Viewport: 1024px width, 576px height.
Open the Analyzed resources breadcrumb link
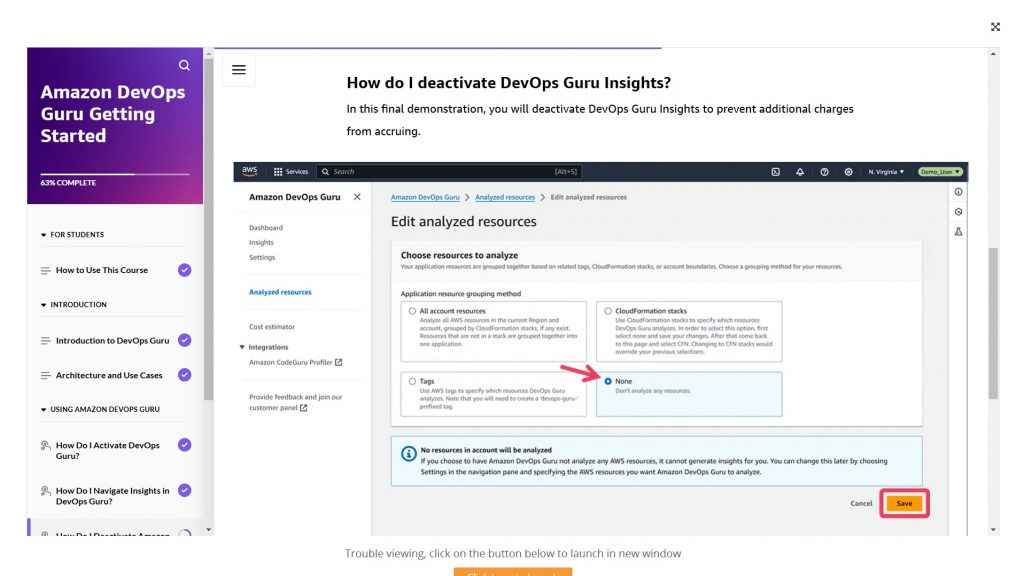(x=505, y=197)
